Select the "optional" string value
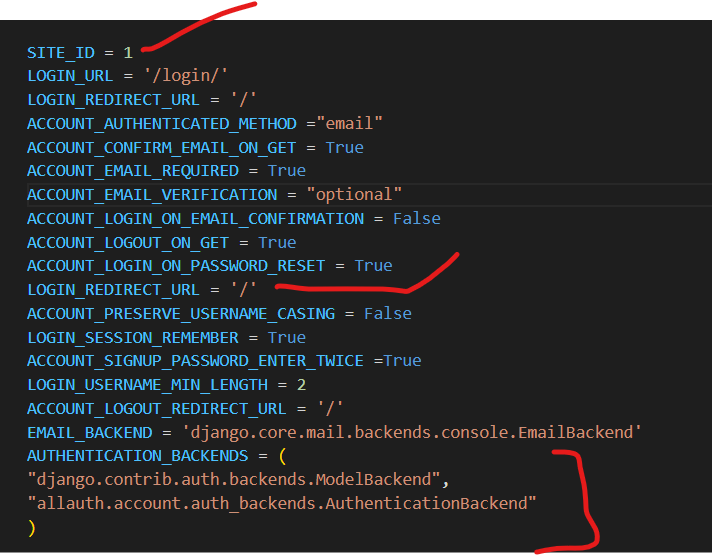Viewport: 712px width, 555px height. click(354, 195)
